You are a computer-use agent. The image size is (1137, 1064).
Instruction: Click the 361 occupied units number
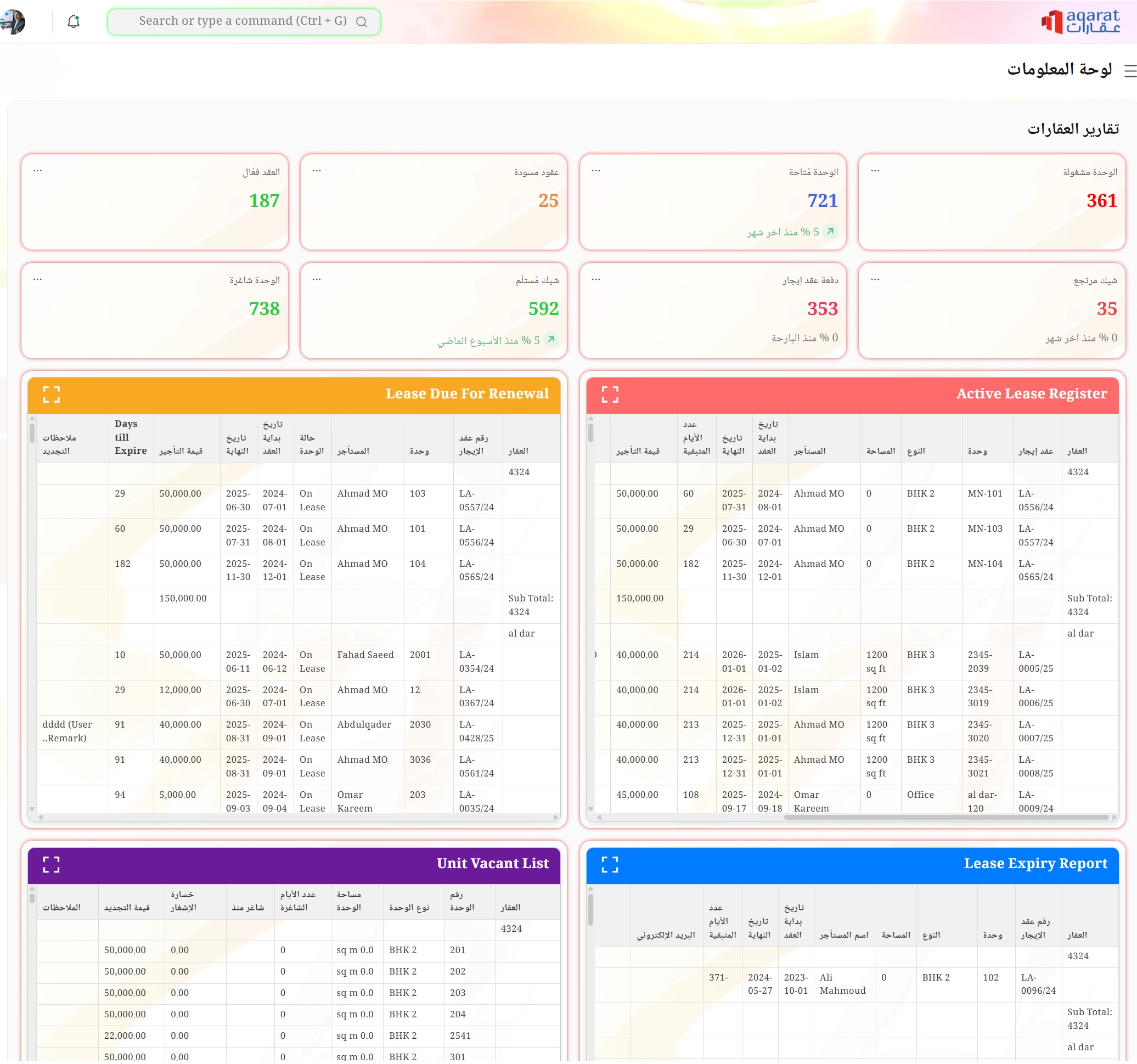point(1101,201)
